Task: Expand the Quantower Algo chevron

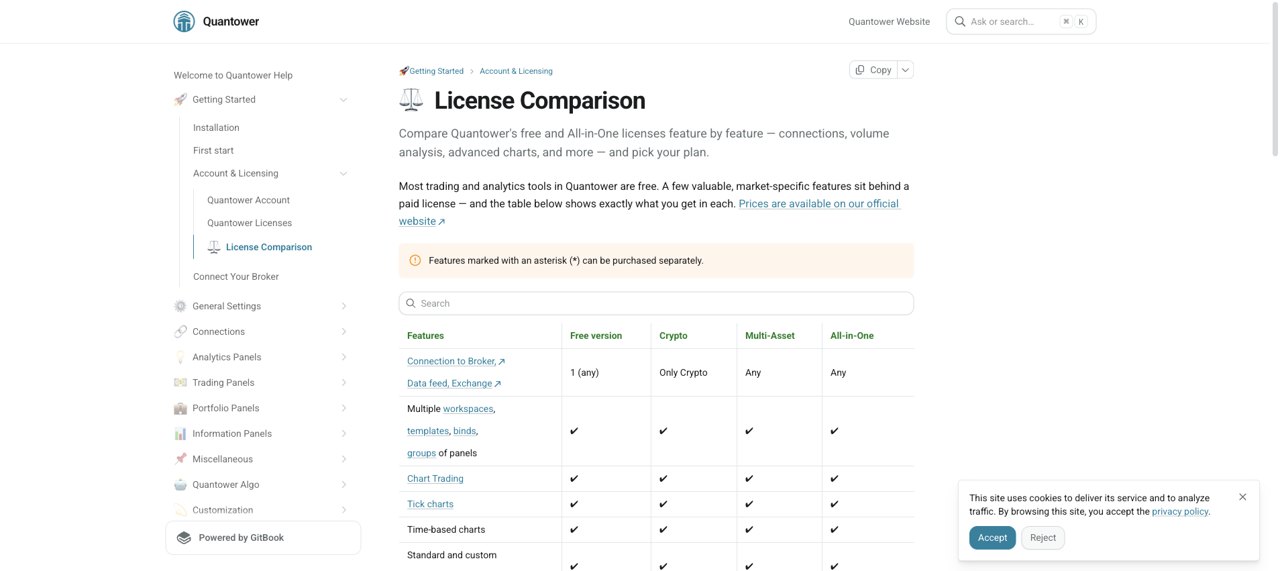Action: pyautogui.click(x=343, y=484)
